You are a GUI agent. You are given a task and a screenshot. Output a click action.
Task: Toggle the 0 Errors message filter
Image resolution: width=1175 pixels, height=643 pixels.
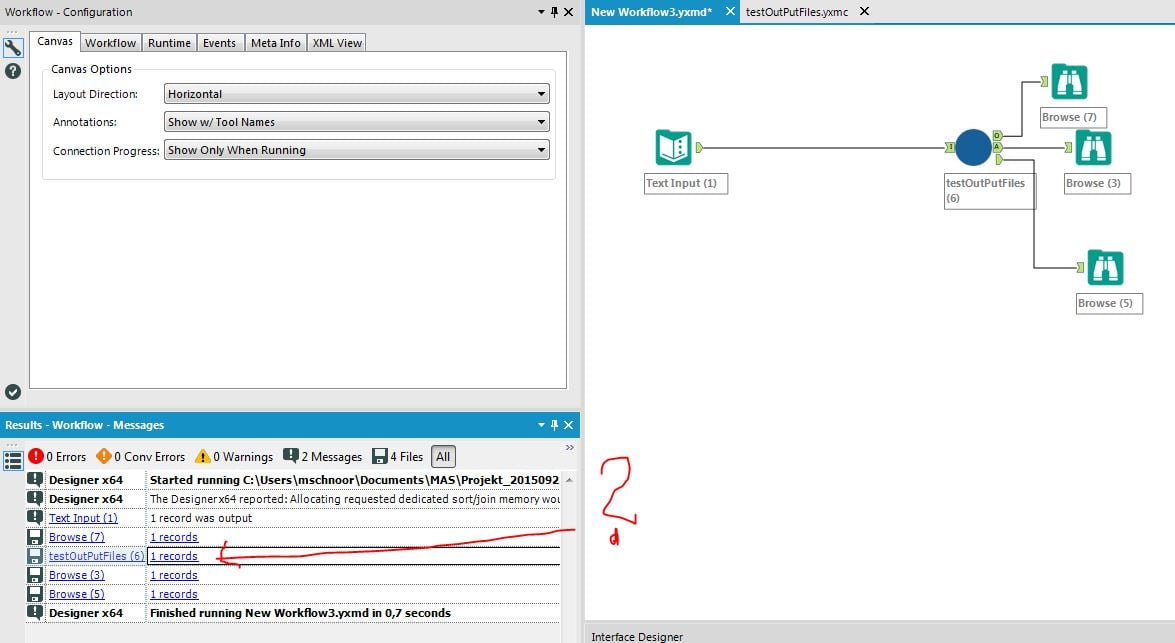pyautogui.click(x=58, y=456)
